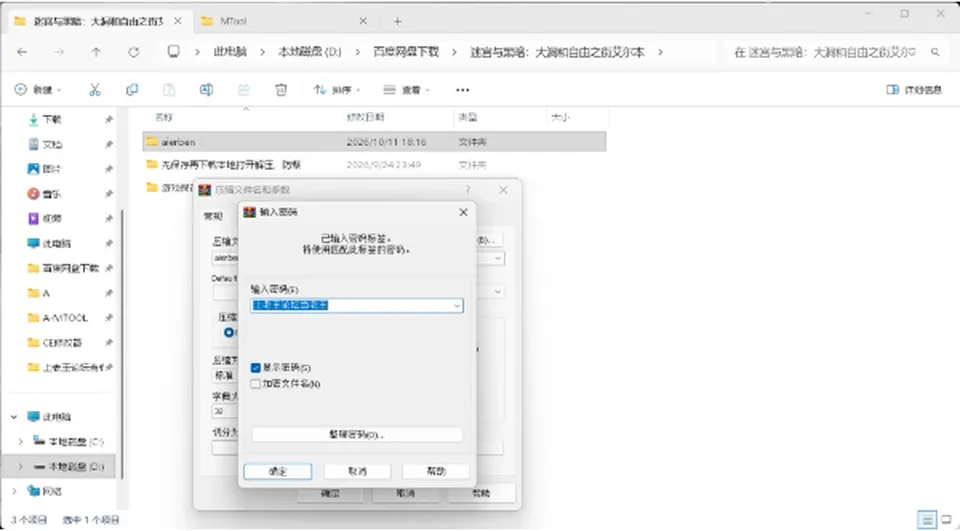Expand the Local Disk (D:) tree node
The image size is (960, 531).
20,467
